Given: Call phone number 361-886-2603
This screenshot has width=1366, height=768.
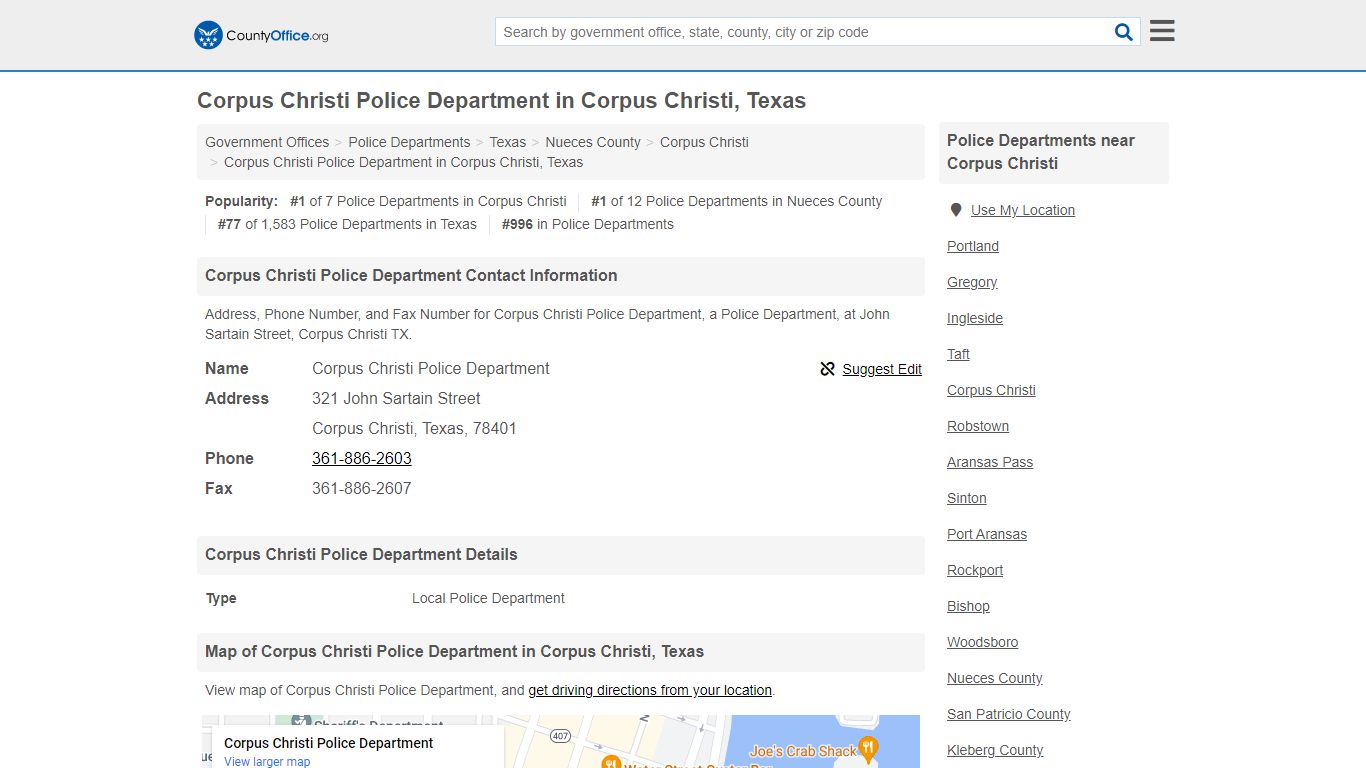Looking at the screenshot, I should (362, 458).
